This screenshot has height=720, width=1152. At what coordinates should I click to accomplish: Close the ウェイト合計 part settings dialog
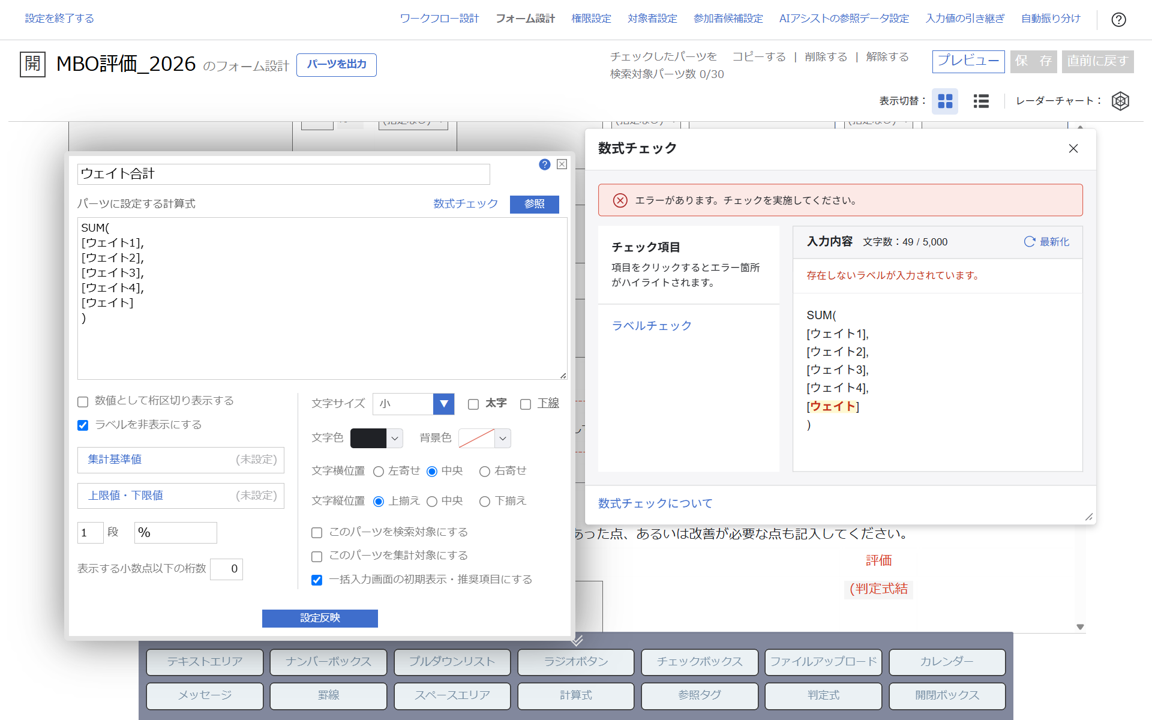point(562,165)
